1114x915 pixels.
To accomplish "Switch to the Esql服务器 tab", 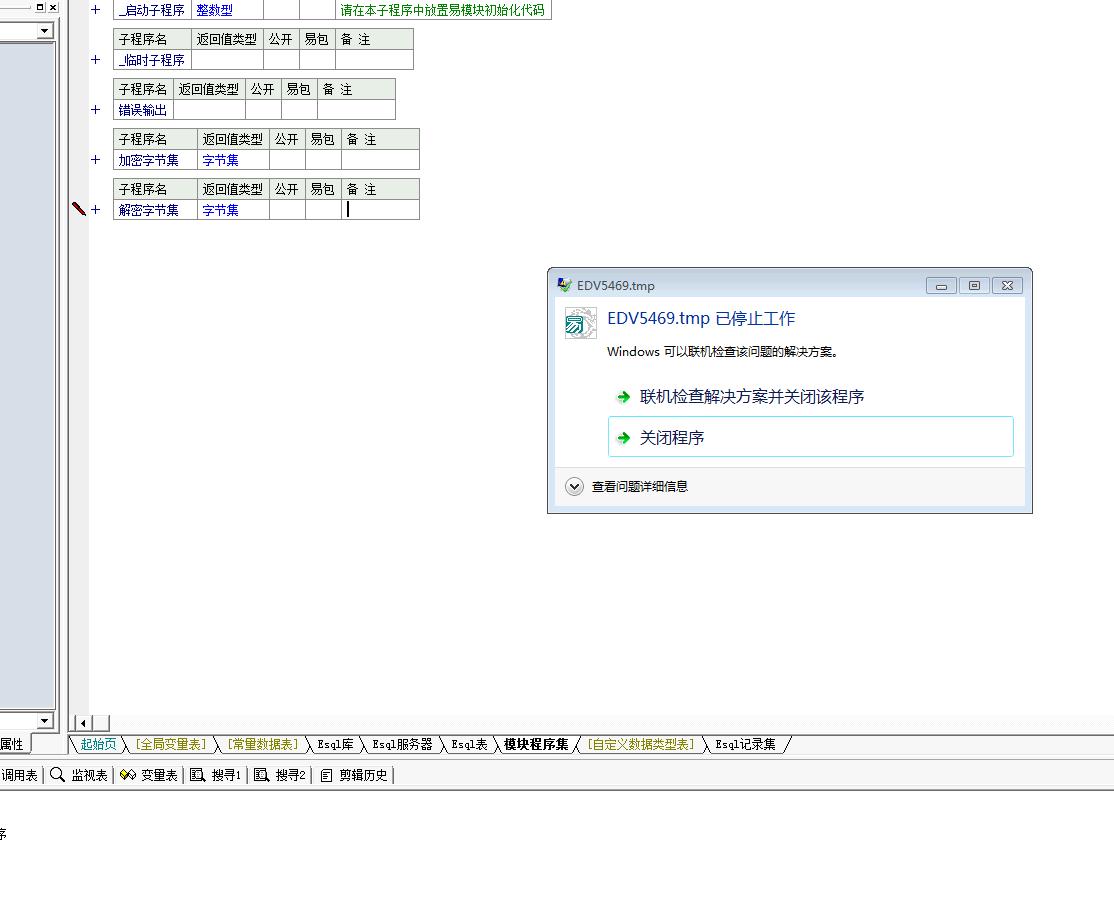I will coord(402,744).
